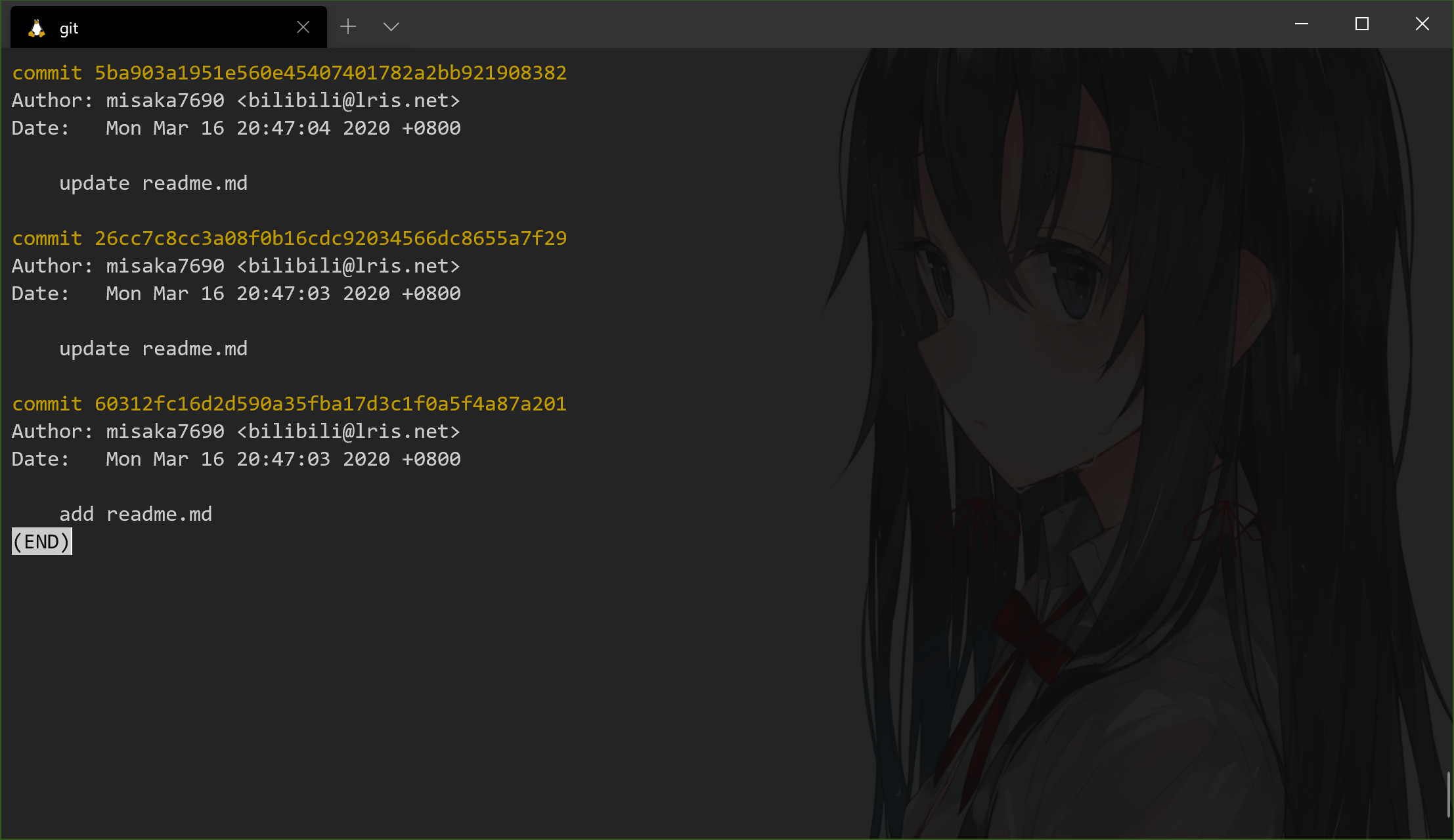Click commit hash 5ba903a1951e560e45407401782a2bb921908382

pos(330,72)
